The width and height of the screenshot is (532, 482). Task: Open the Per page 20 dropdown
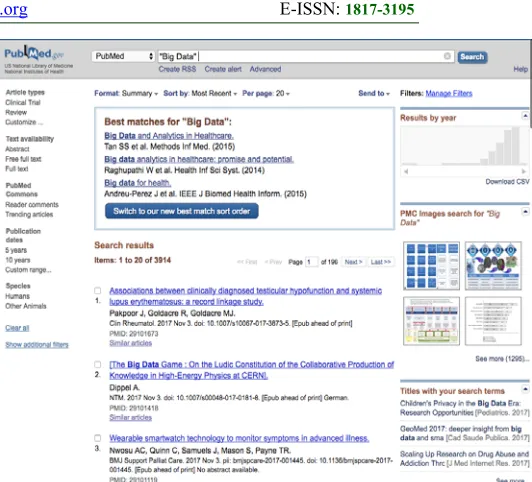tap(266, 93)
